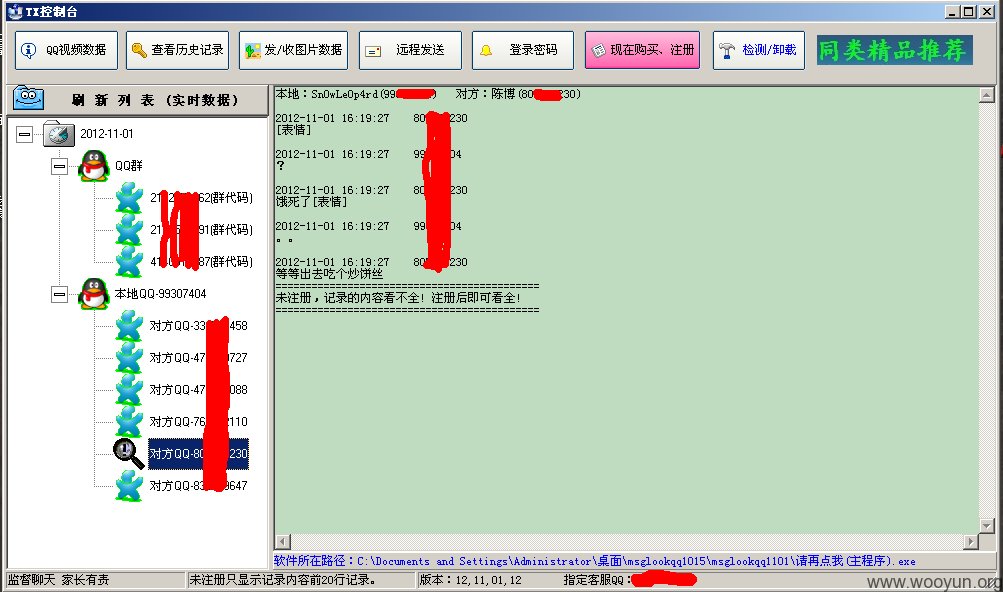Select buddy icon for contact ending 458
Screen dimensions: 1003x592
point(129,326)
